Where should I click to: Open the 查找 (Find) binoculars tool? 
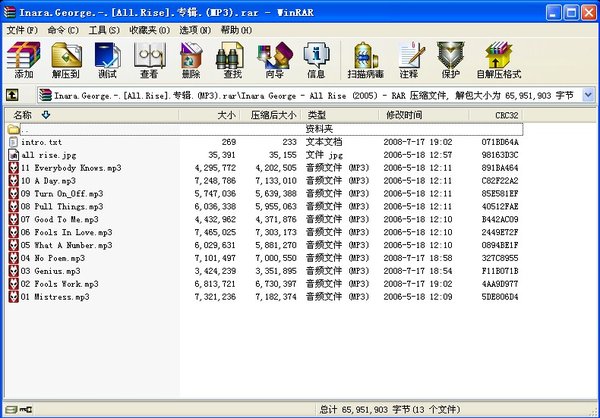click(232, 59)
